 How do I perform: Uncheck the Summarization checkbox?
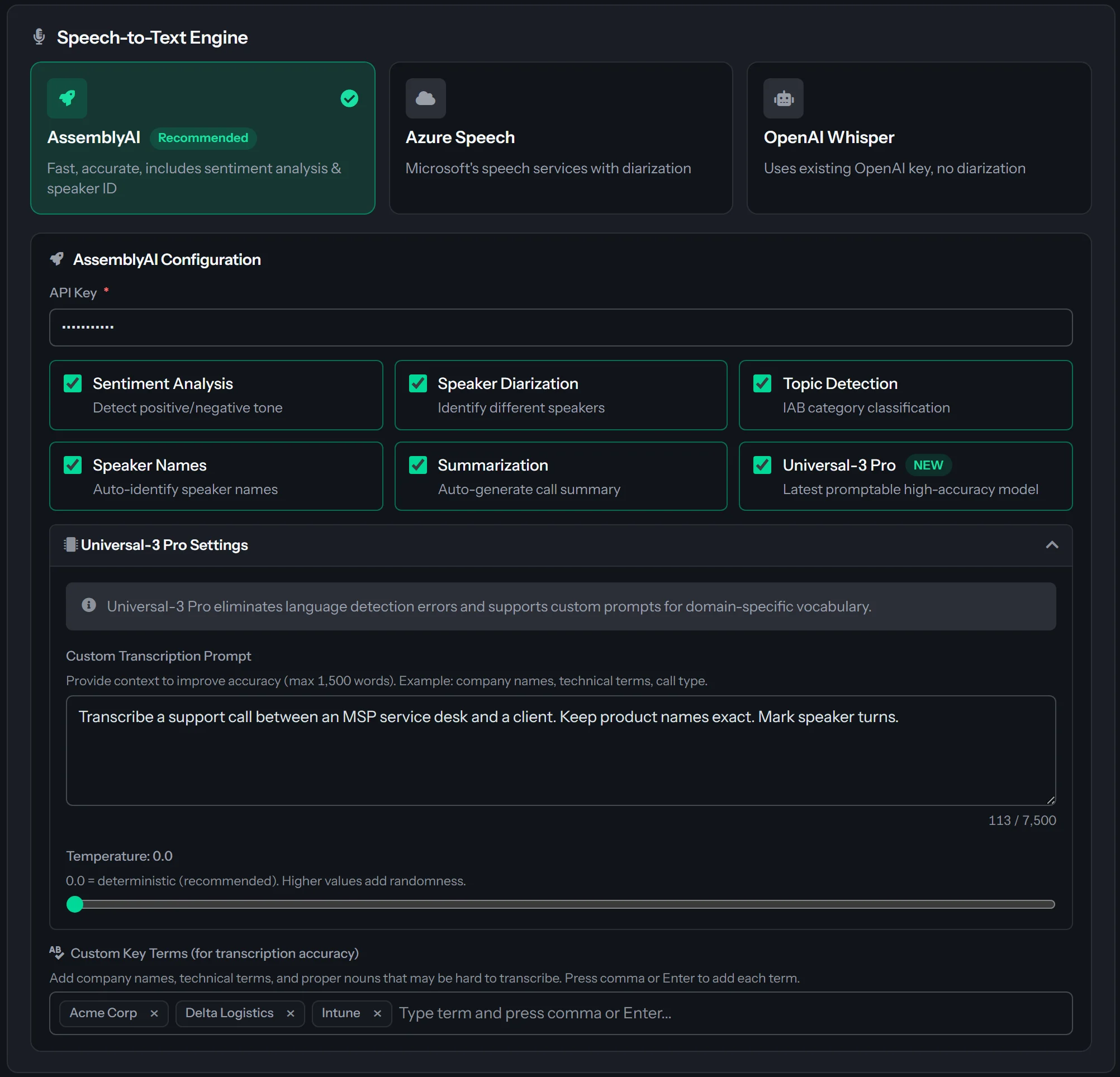417,465
